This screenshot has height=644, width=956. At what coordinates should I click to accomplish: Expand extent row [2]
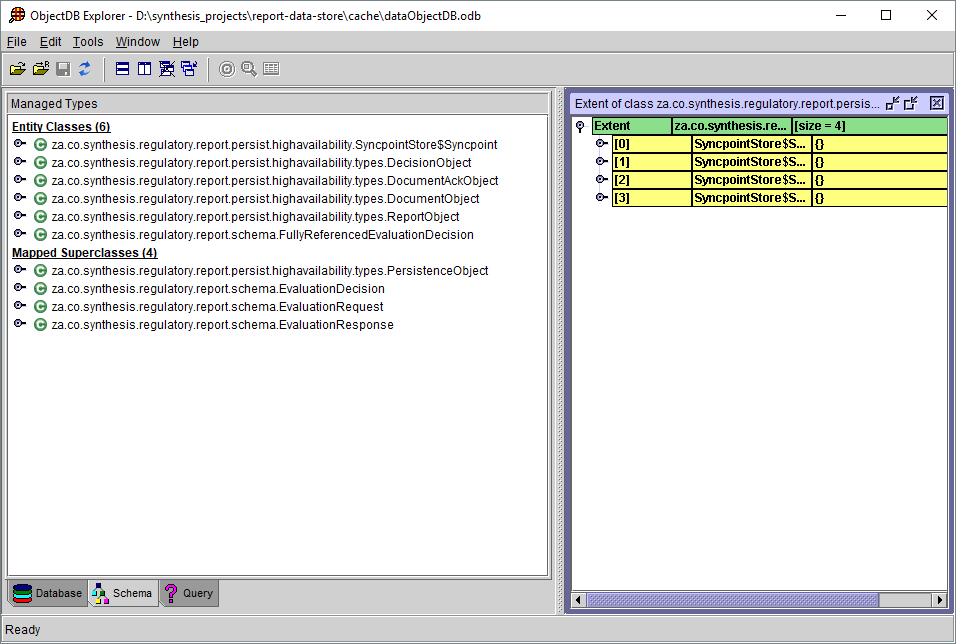[602, 179]
